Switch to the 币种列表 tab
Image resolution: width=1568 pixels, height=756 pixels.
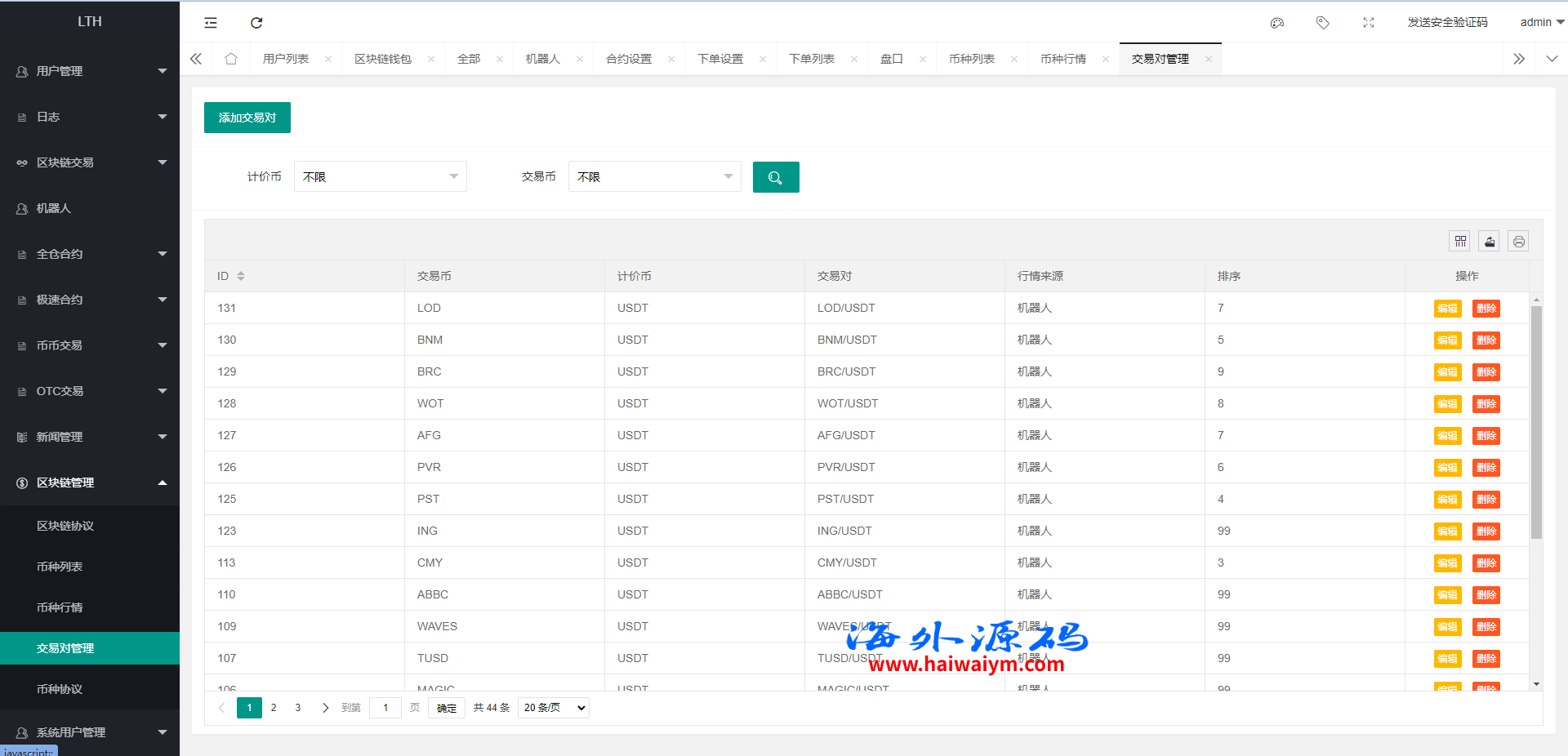(x=971, y=59)
